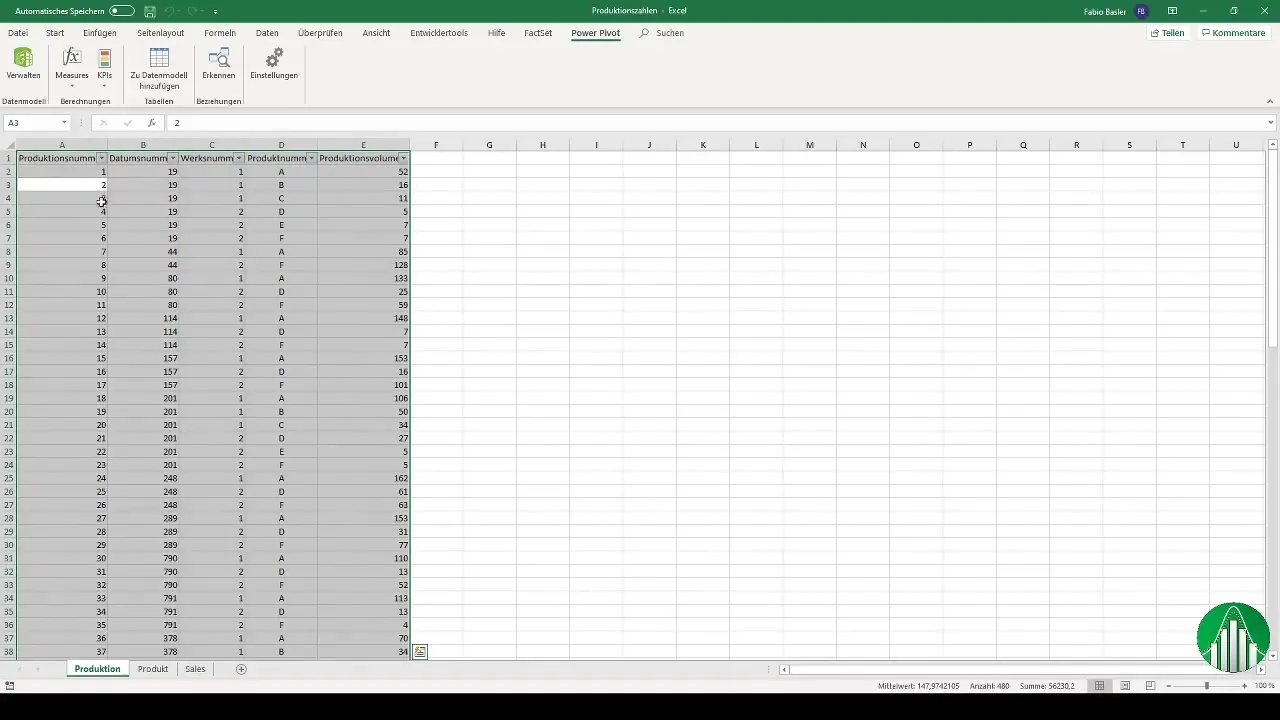Click status bar Mittelwert value
Viewport: 1280px width, 720px height.
click(919, 686)
